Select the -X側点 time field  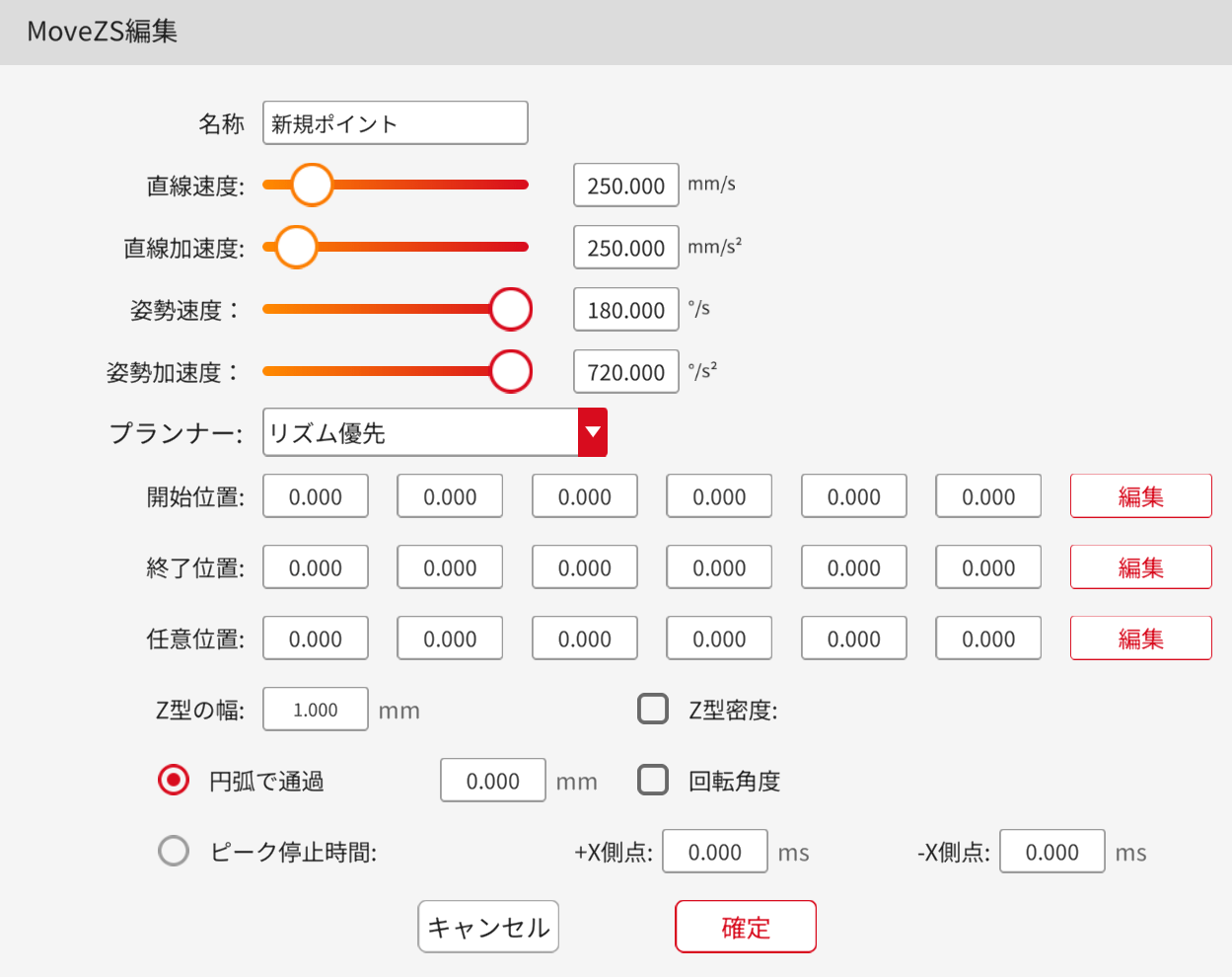tap(1051, 852)
